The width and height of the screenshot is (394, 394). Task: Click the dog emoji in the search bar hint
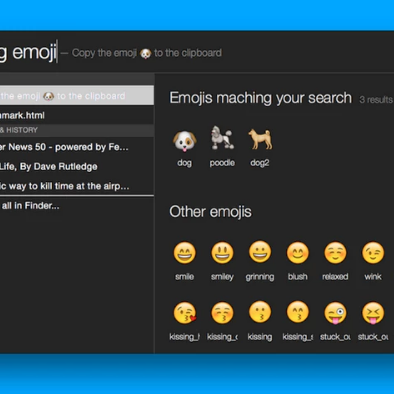[145, 53]
